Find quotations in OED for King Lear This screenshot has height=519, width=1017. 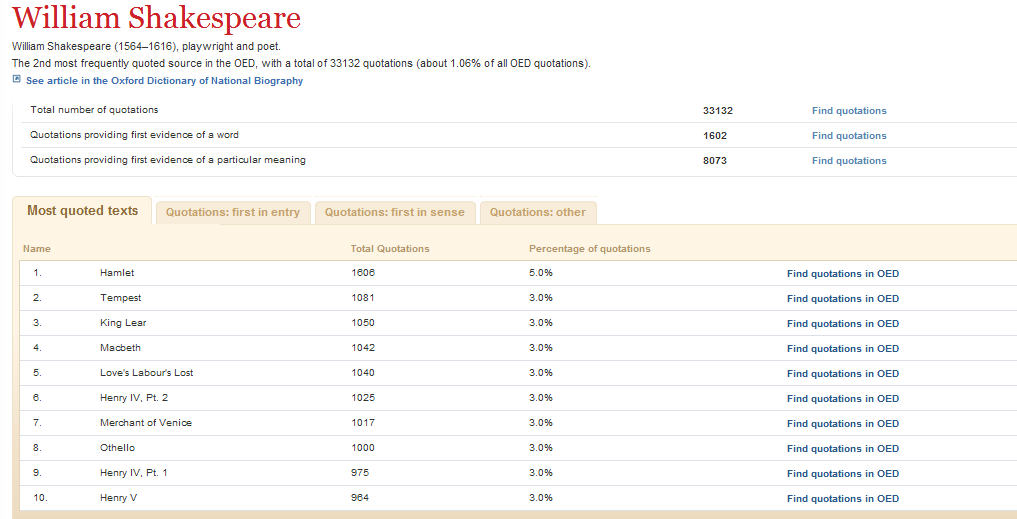point(843,324)
